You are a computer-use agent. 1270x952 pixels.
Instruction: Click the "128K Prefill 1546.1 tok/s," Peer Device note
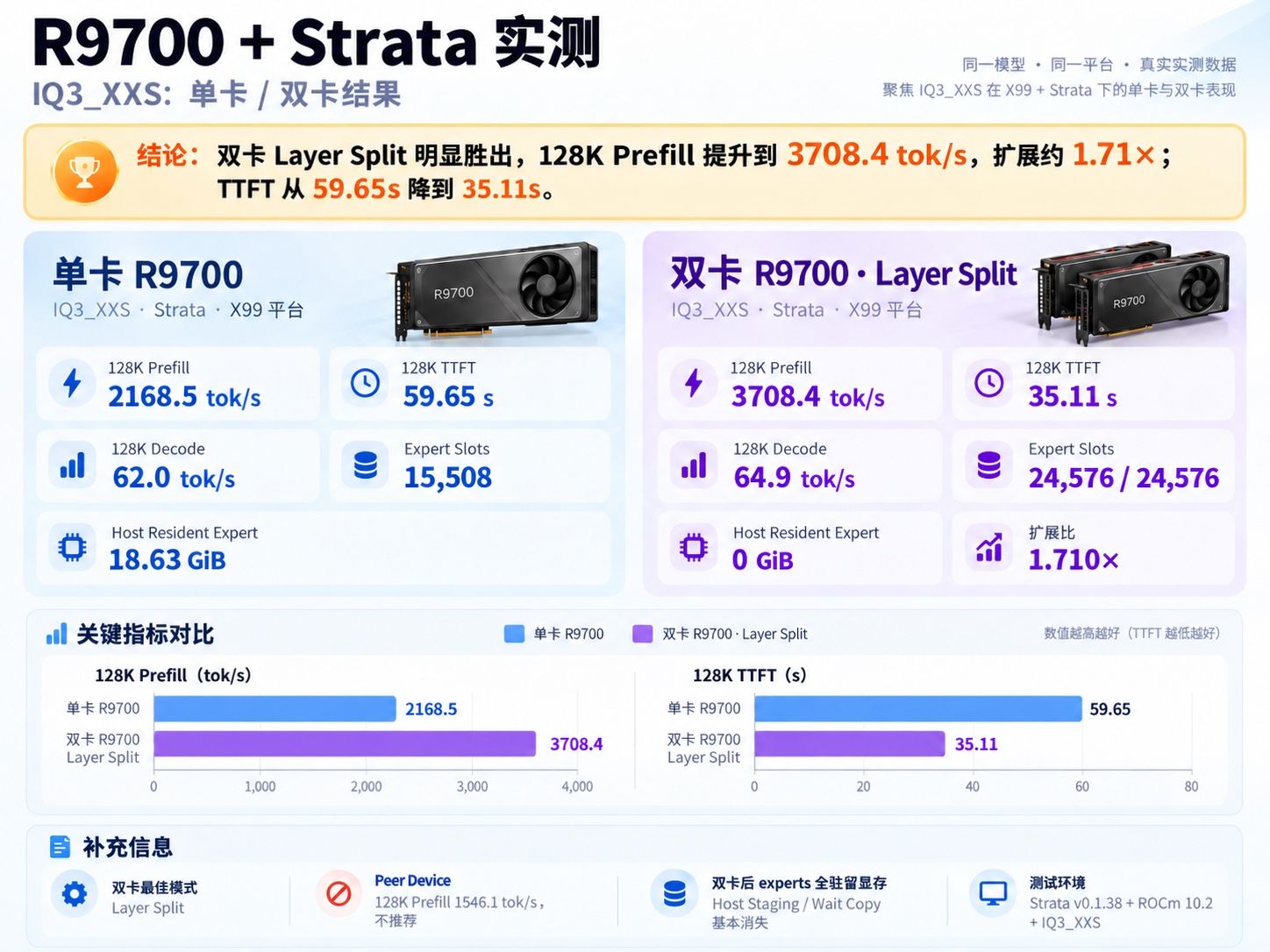tap(460, 902)
